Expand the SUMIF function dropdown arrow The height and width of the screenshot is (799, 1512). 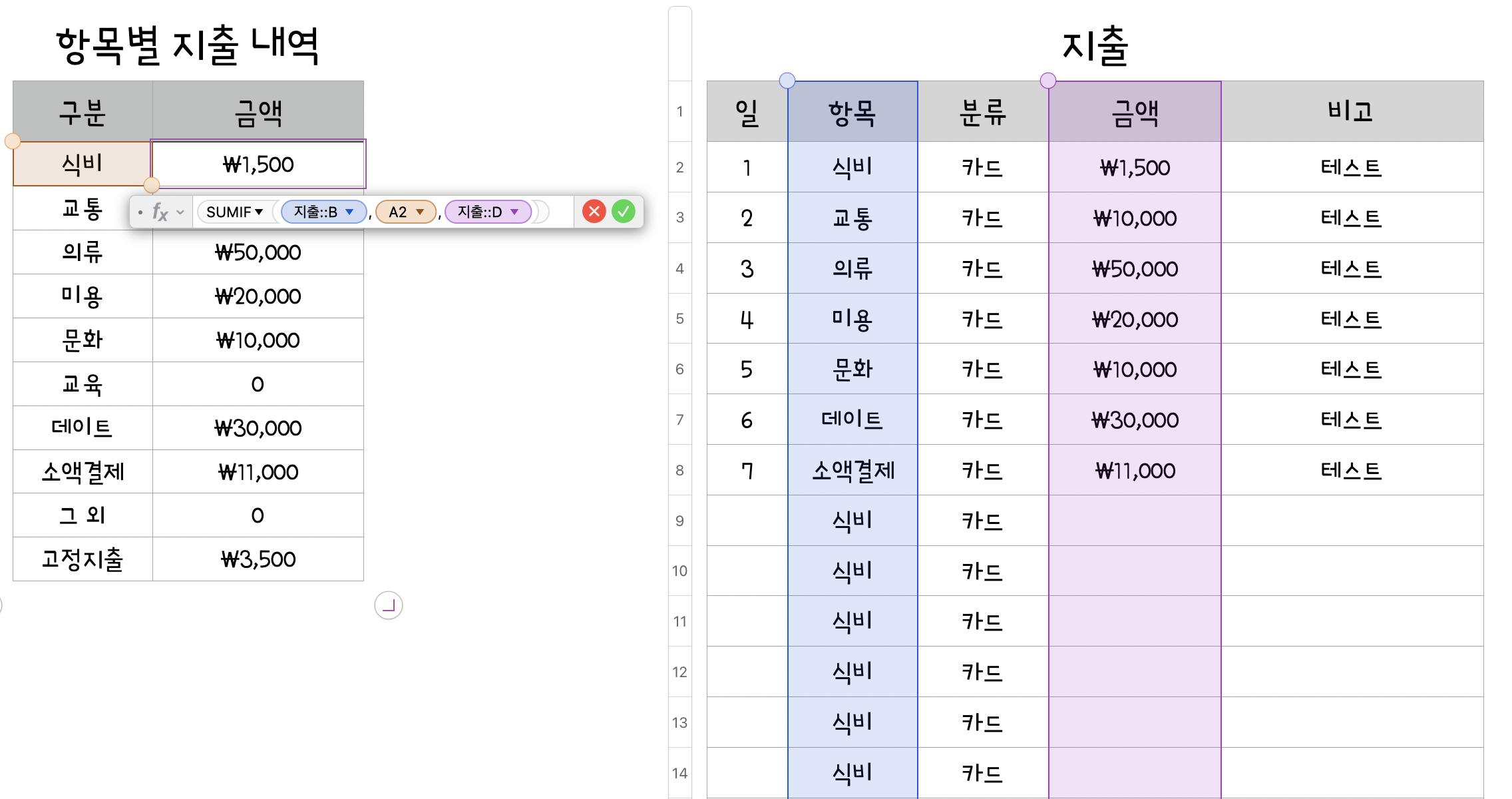(x=259, y=212)
